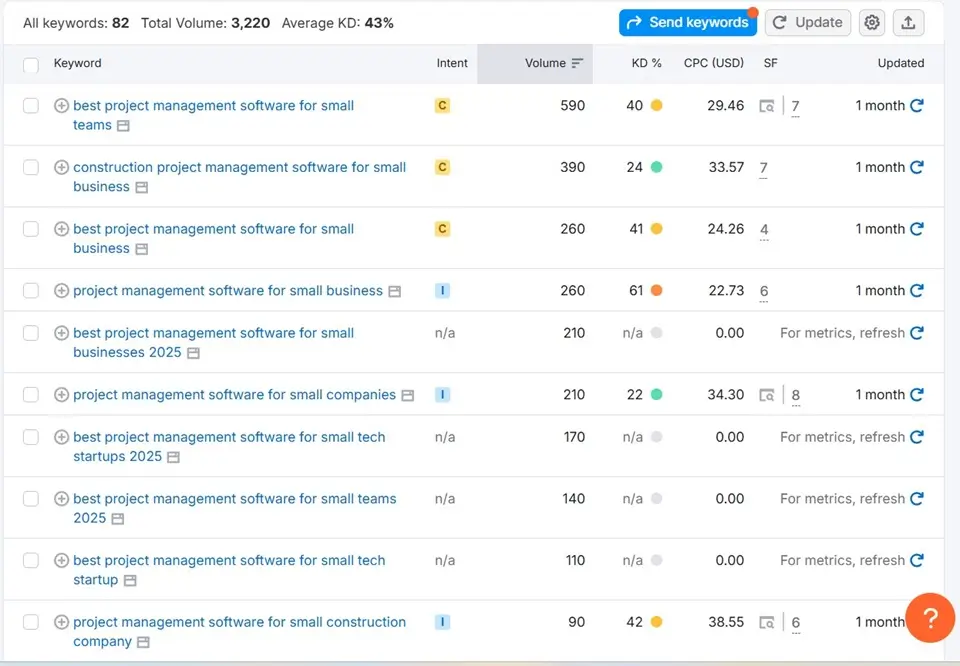Refresh metrics for small tech startup keyword
The width and height of the screenshot is (960, 666).
pyautogui.click(x=917, y=560)
